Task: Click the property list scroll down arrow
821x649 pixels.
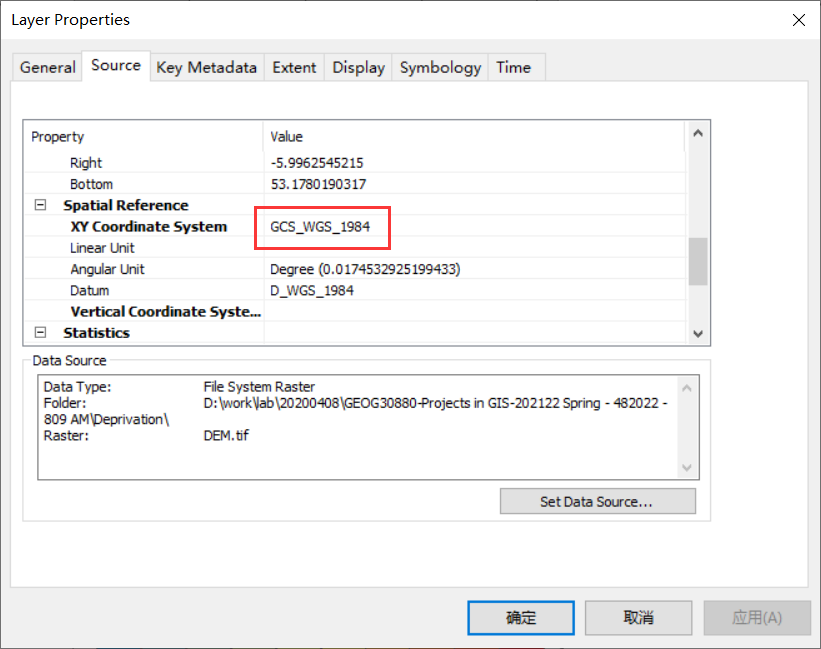Action: click(697, 333)
